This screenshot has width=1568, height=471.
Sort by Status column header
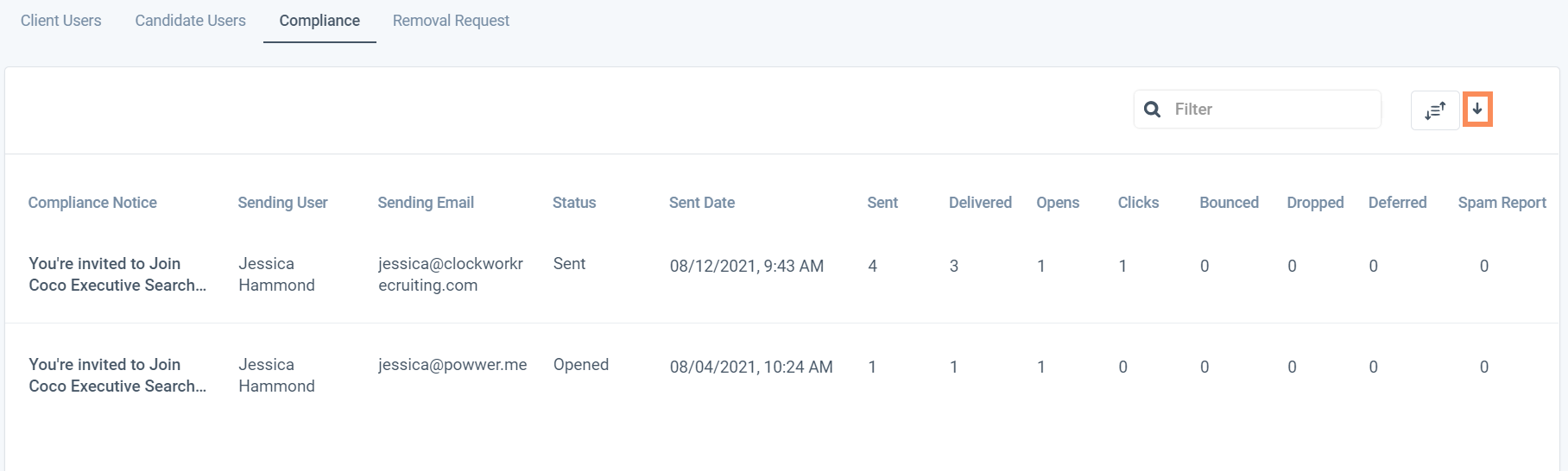tap(574, 203)
